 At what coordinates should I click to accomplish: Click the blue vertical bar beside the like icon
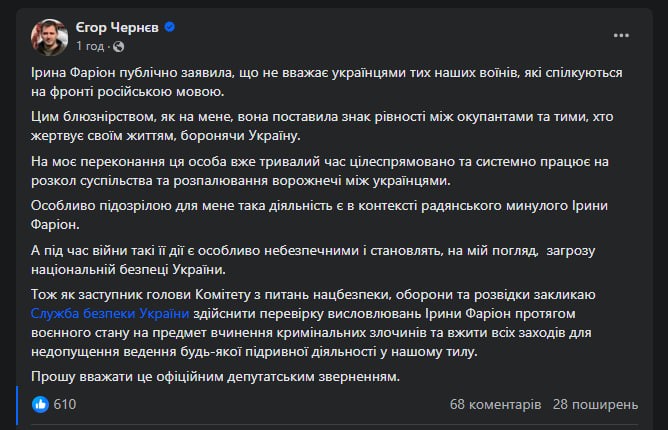click(19, 404)
